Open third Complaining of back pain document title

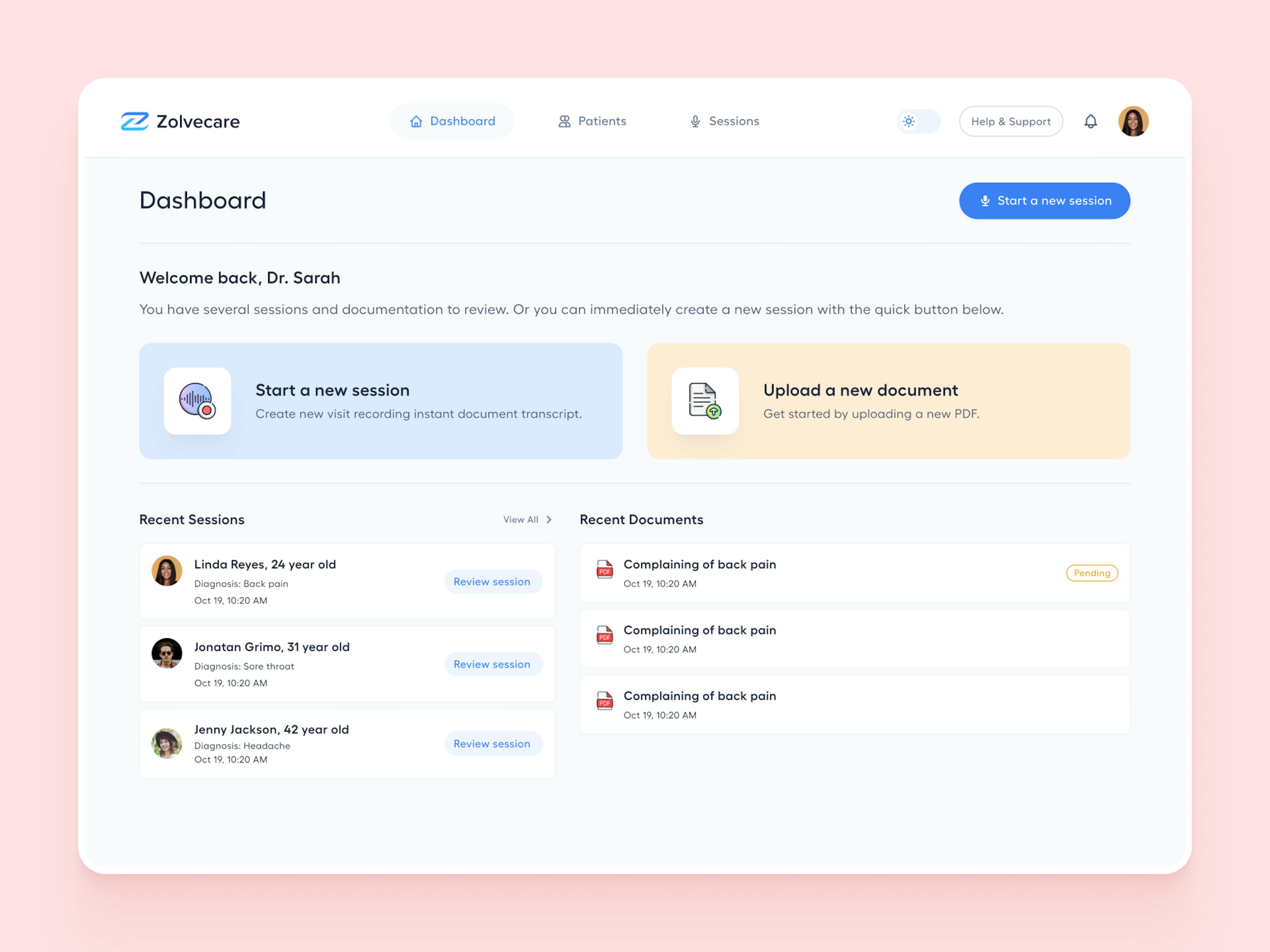point(699,696)
